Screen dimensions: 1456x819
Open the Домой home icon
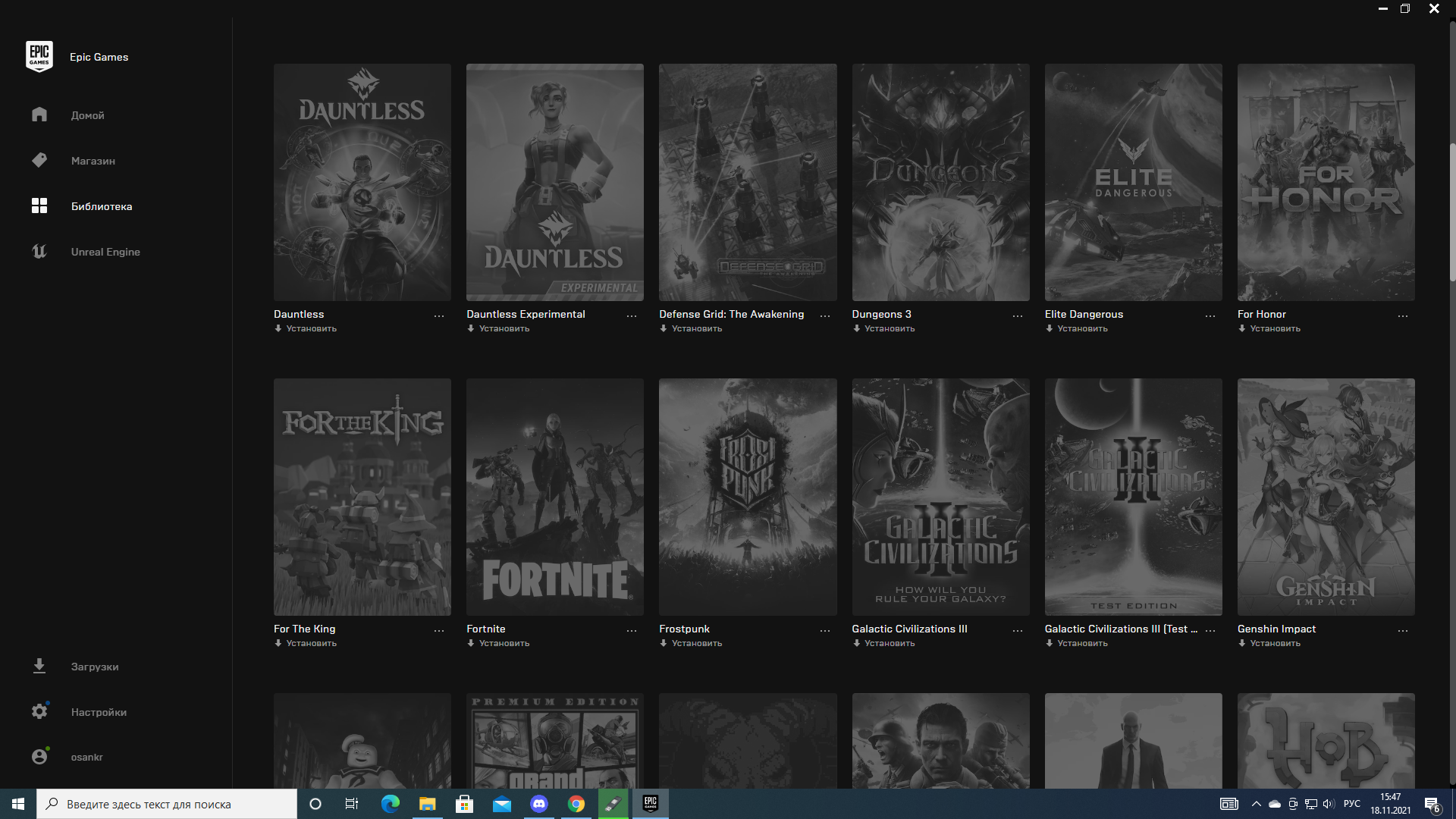39,115
